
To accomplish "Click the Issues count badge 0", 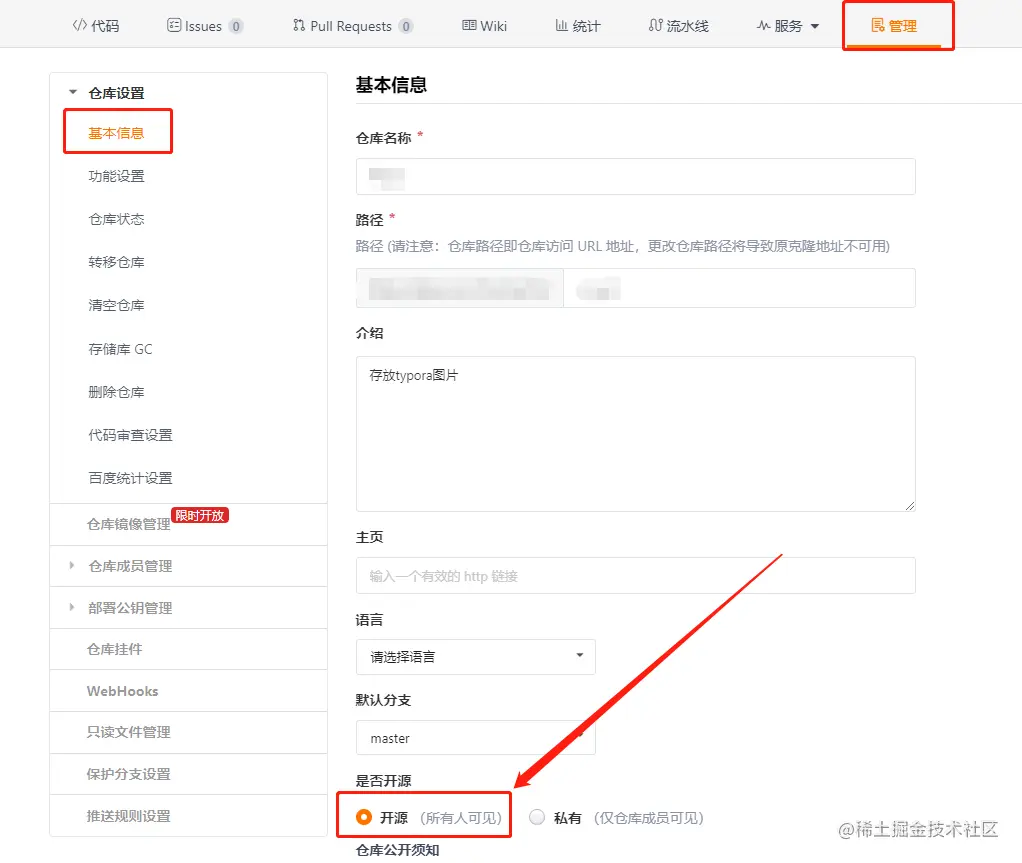I will click(x=236, y=26).
